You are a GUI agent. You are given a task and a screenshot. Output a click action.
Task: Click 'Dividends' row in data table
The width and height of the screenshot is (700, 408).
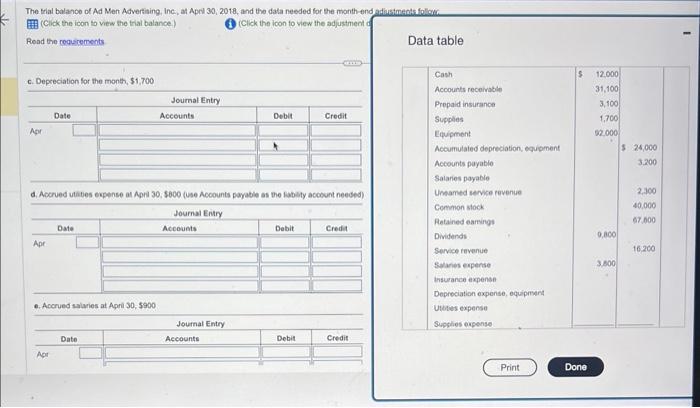click(450, 236)
